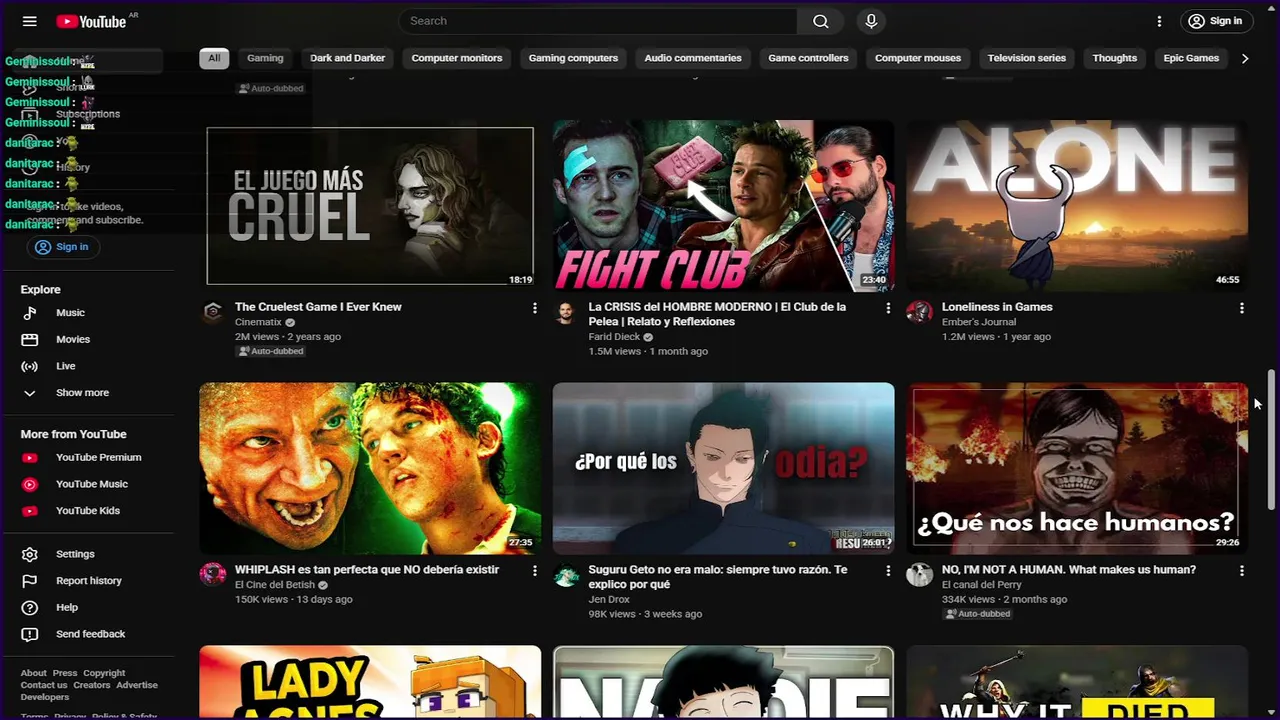Select the Thoughts chip
Viewport: 1280px width, 720px height.
tap(1115, 58)
